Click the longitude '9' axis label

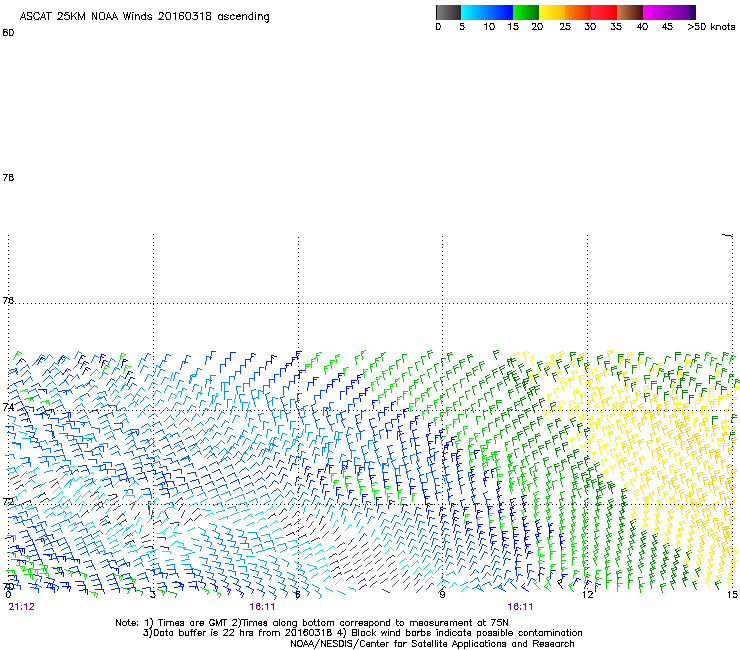click(x=442, y=595)
